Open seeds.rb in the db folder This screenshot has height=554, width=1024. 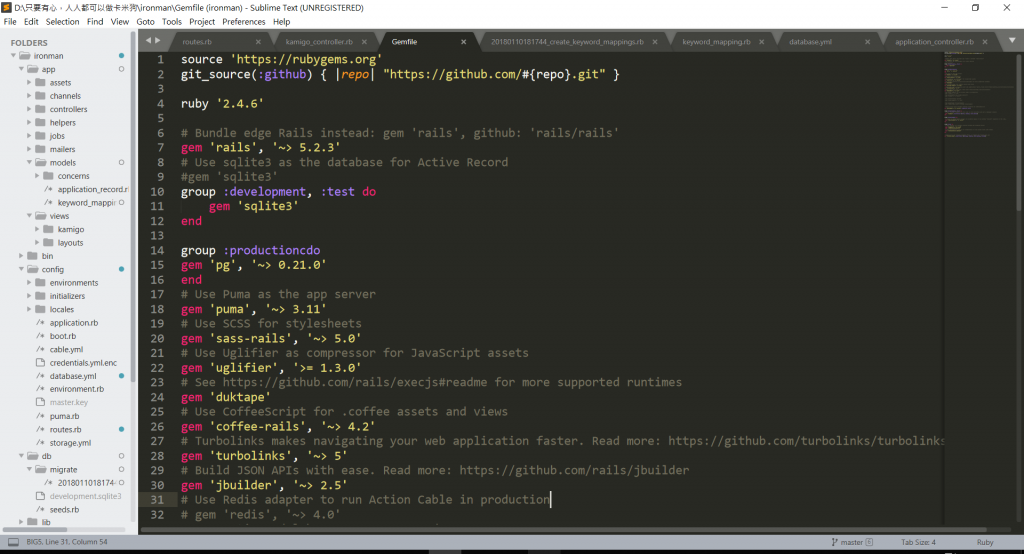point(64,510)
